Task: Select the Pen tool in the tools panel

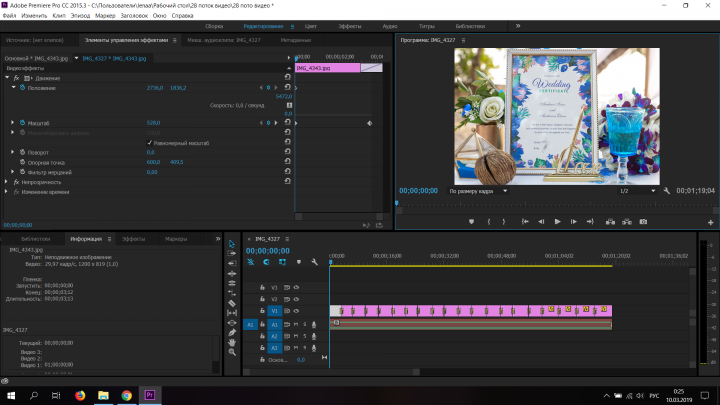Action: 232,332
